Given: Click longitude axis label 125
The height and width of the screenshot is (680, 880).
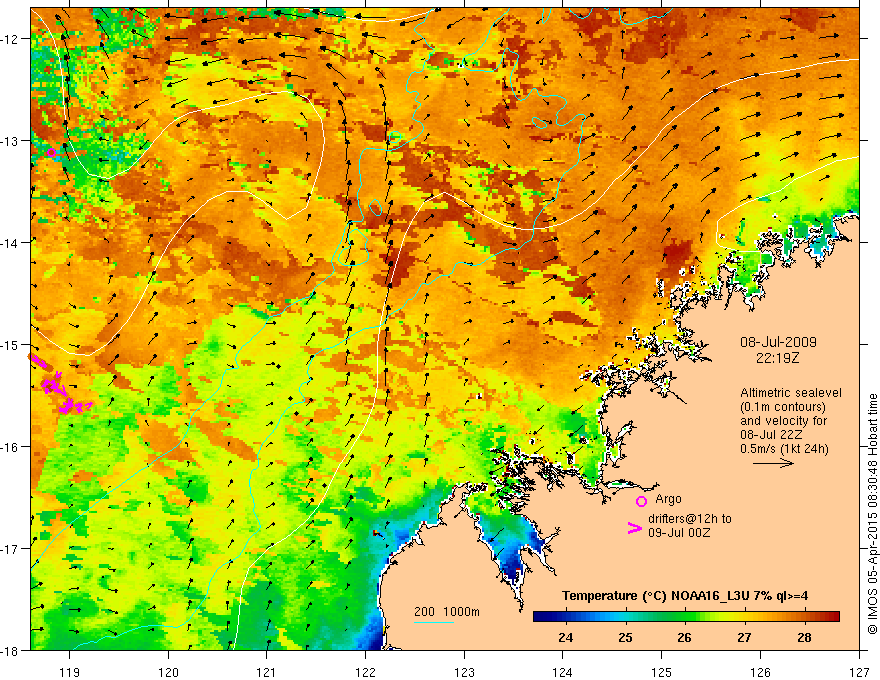Looking at the screenshot, I should 662,672.
